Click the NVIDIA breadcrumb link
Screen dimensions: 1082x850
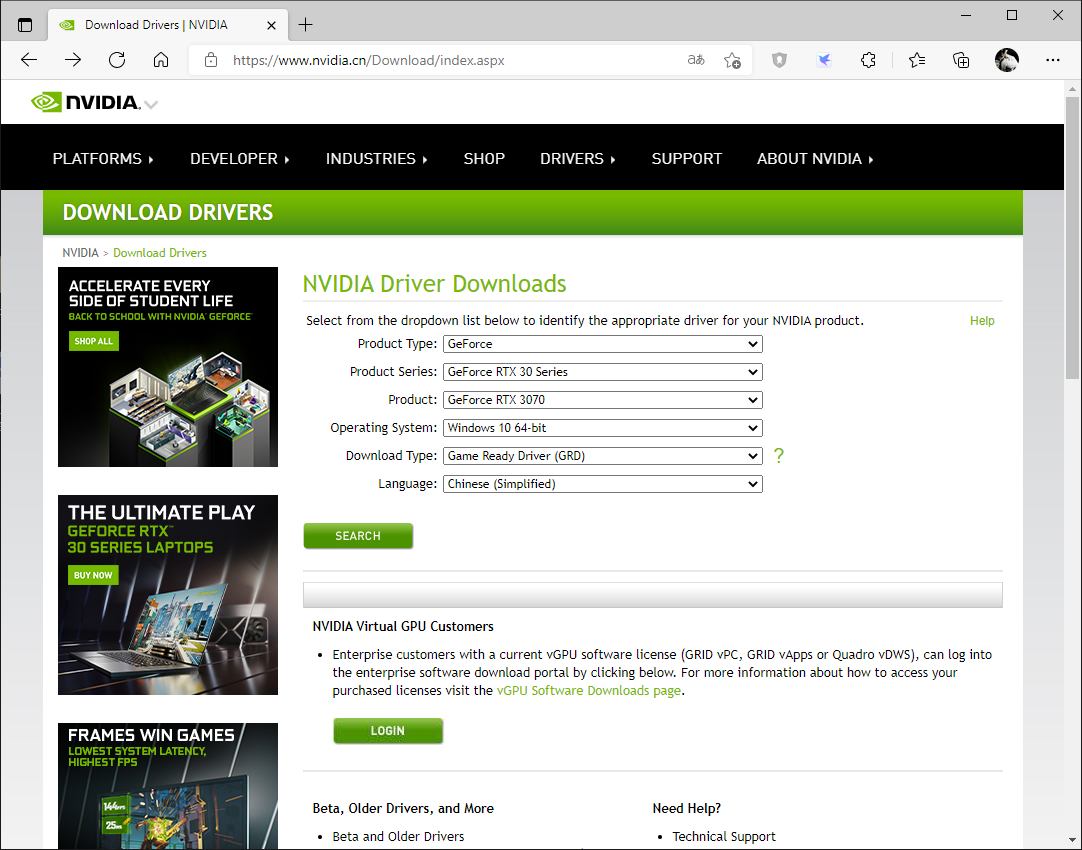[80, 253]
